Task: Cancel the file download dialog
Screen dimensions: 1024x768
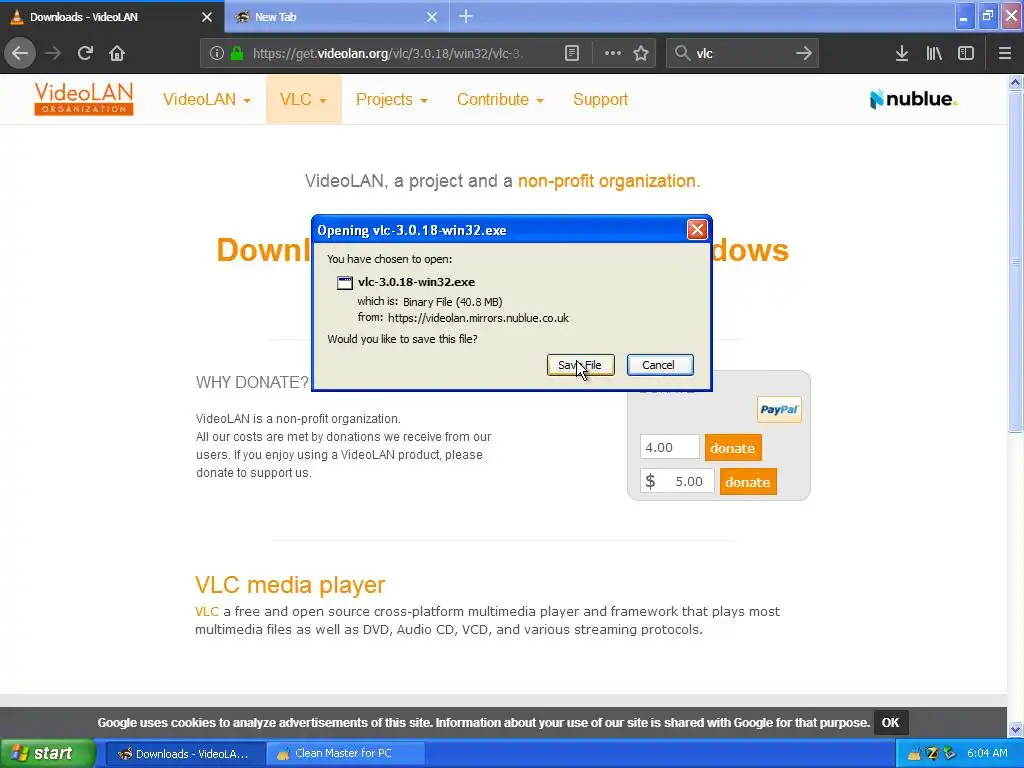Action: coord(660,365)
